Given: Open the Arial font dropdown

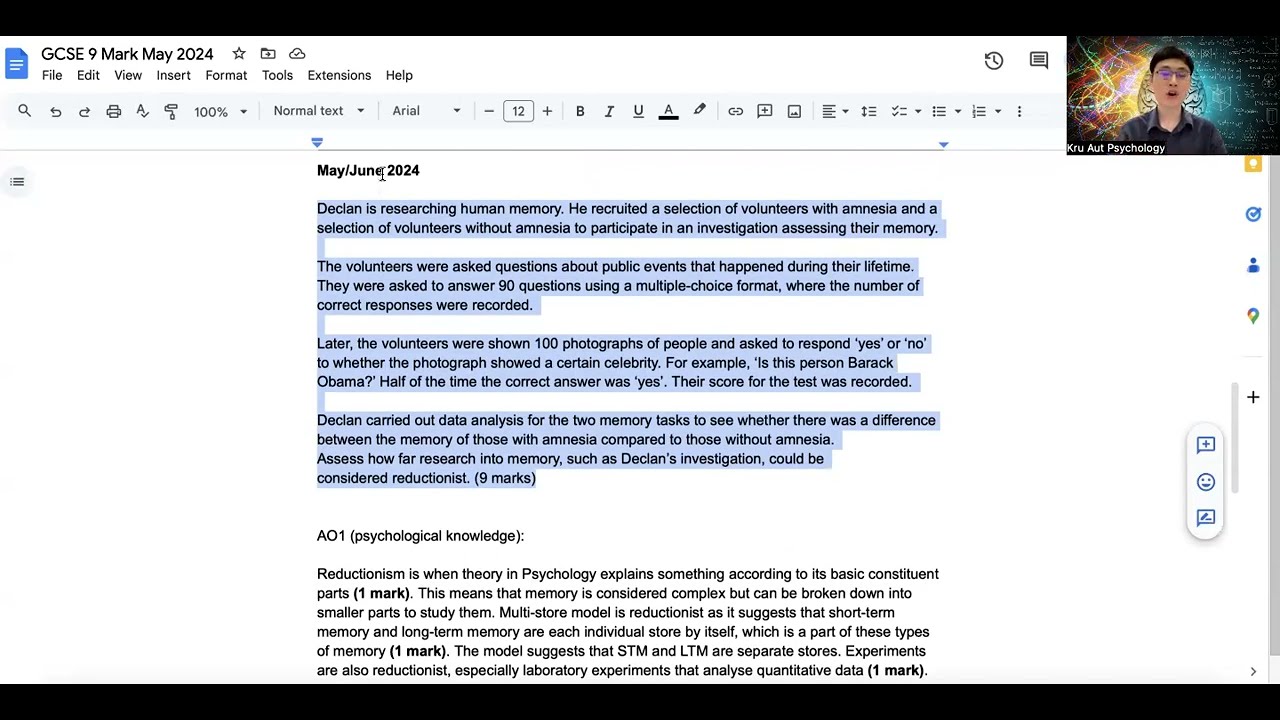Looking at the screenshot, I should click(x=426, y=111).
